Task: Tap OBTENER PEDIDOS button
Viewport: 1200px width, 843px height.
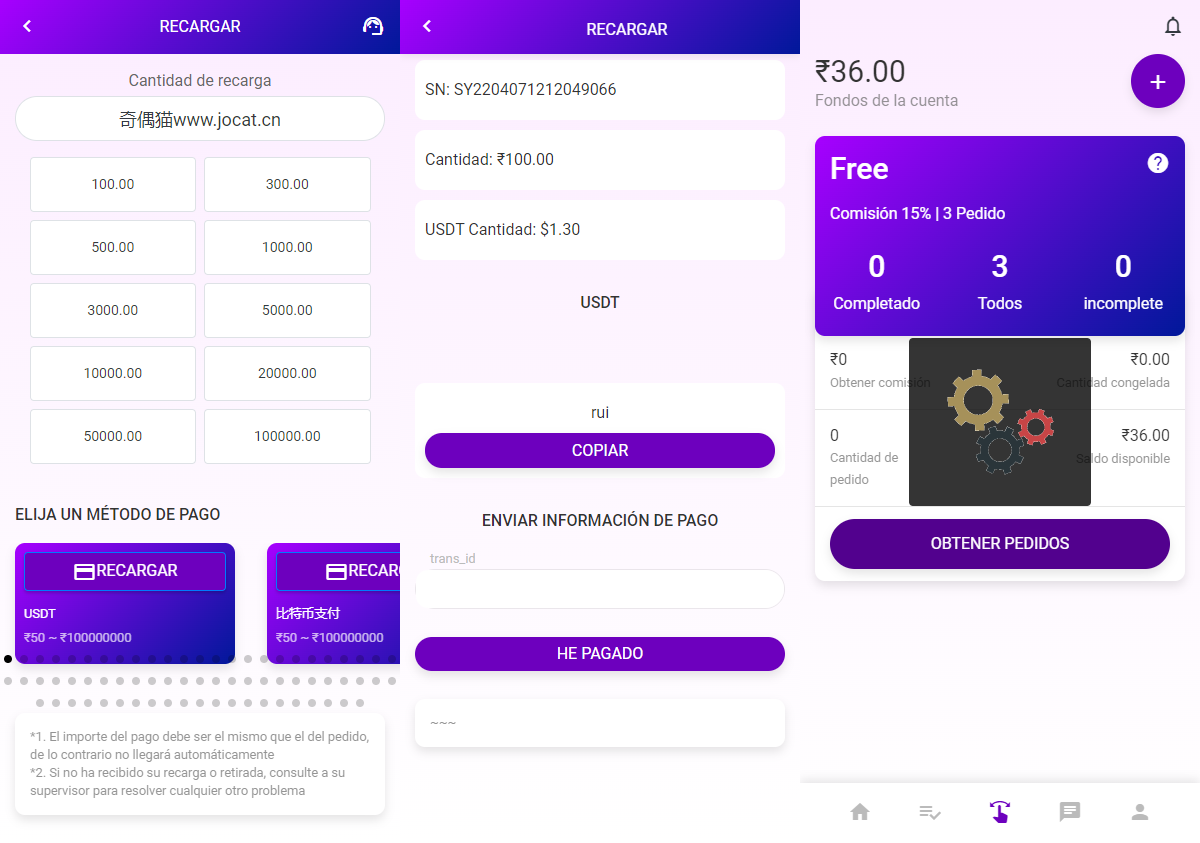Action: (1000, 544)
